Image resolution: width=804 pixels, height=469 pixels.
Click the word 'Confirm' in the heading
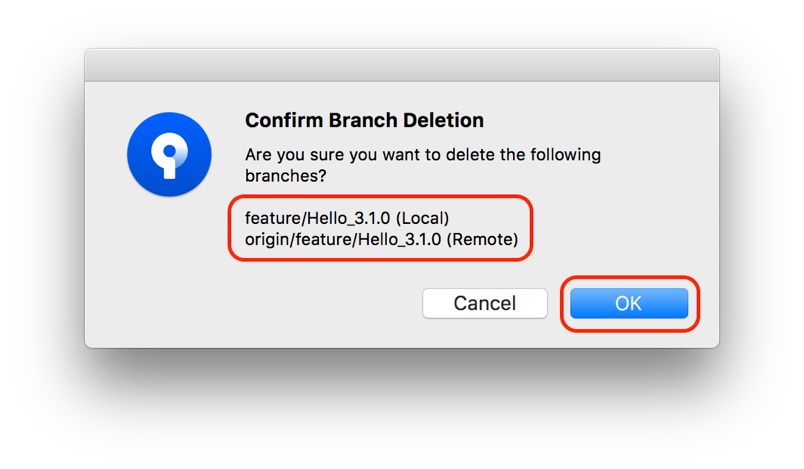click(284, 120)
